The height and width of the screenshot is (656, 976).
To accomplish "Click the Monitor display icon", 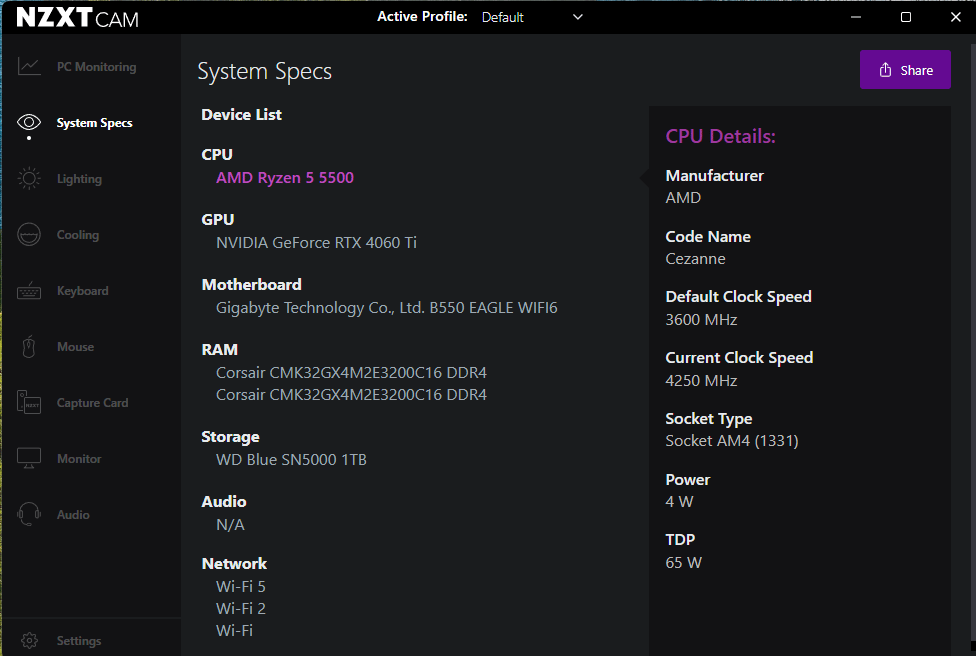I will pos(29,459).
